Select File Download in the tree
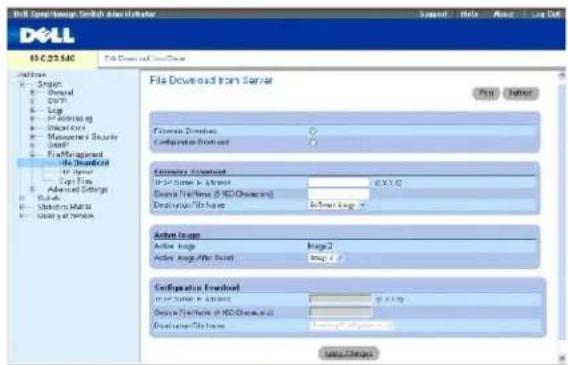Viewport: 568px width, 365px height. [x=84, y=163]
